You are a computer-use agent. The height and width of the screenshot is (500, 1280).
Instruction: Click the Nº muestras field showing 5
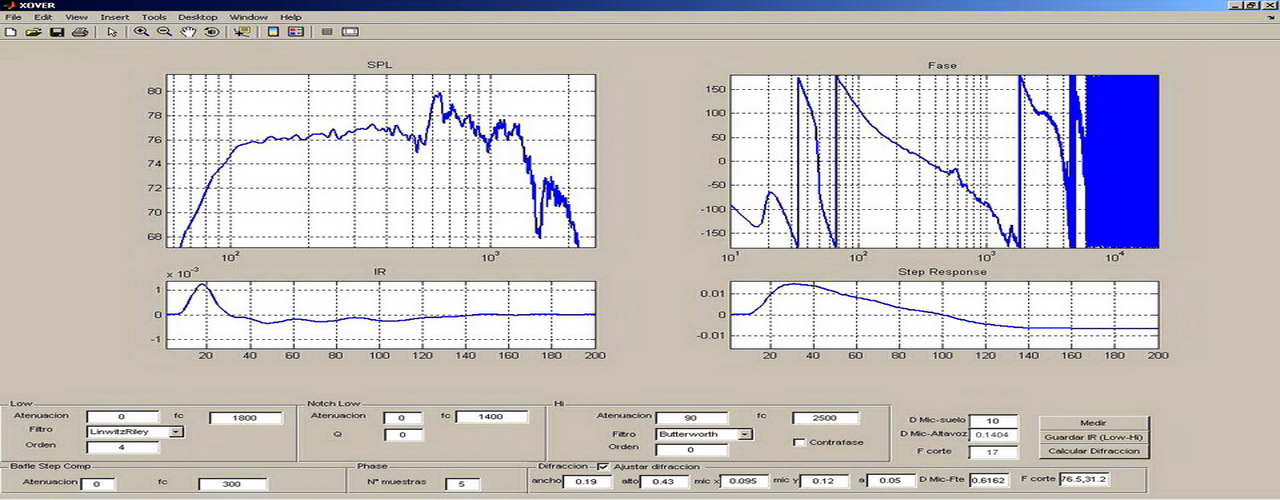point(462,484)
